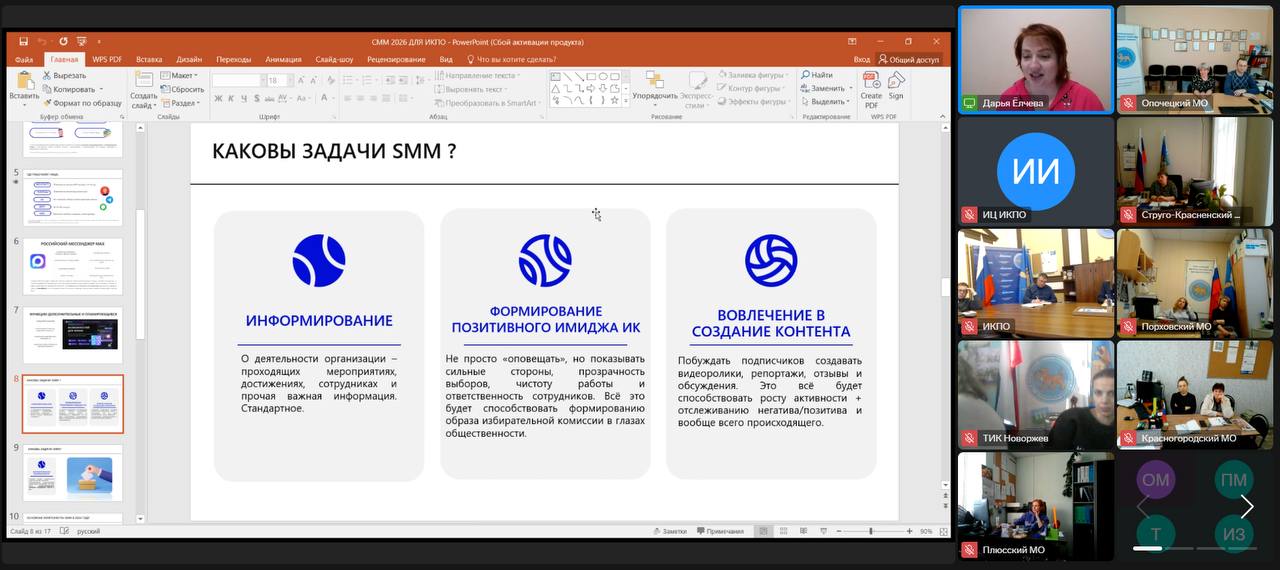Click Format Painter (Формат по образцу)

tap(82, 102)
